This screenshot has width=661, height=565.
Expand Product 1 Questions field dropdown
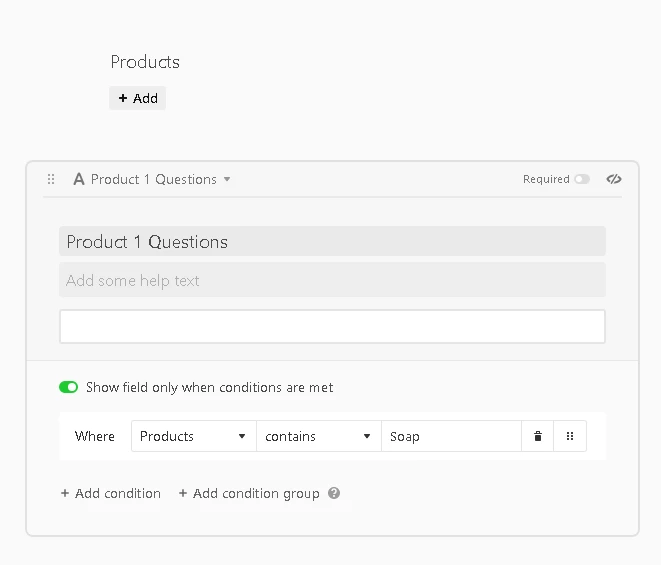227,179
